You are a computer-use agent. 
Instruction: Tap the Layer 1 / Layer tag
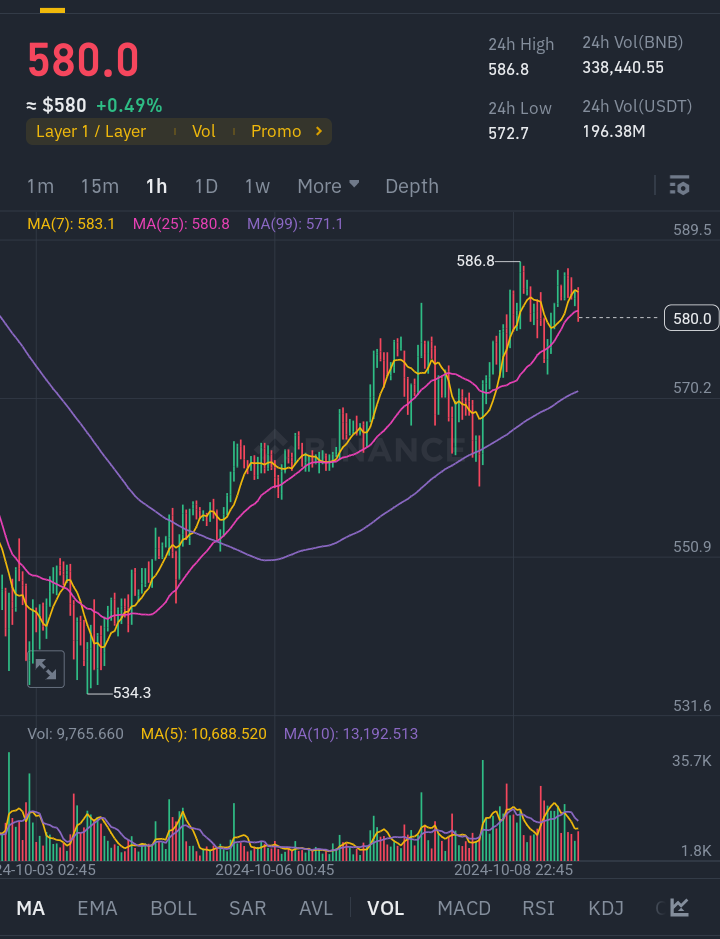(91, 131)
